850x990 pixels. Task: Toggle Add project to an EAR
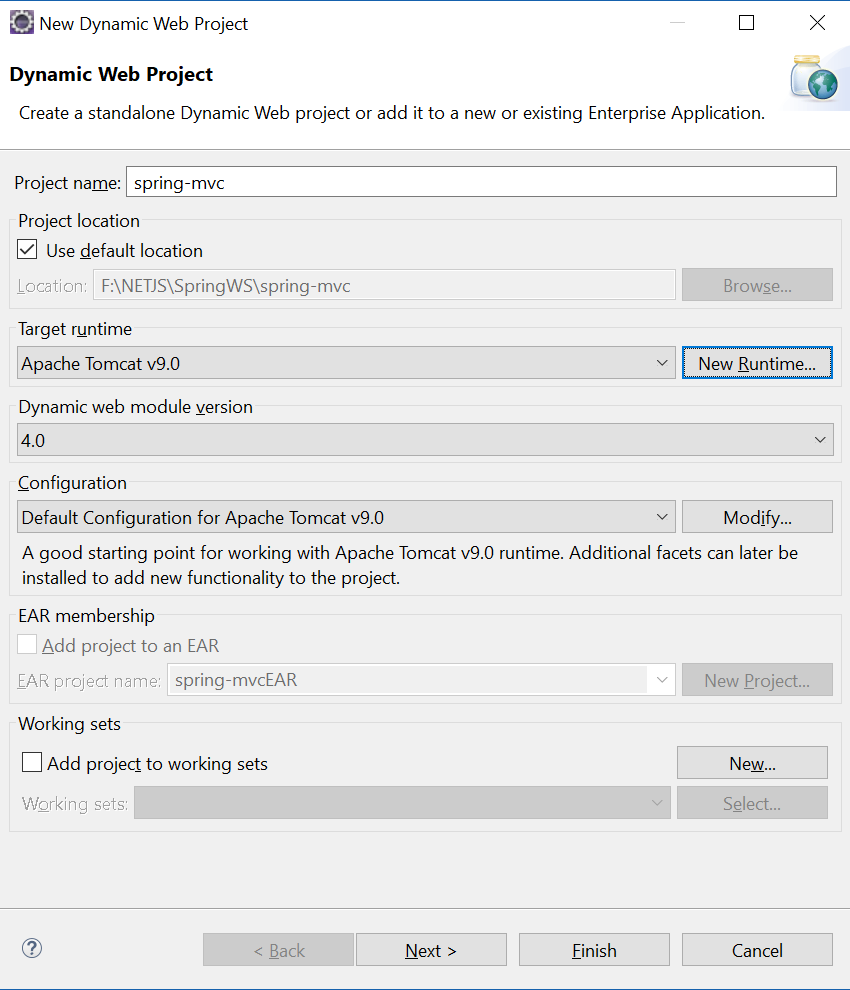[27, 644]
